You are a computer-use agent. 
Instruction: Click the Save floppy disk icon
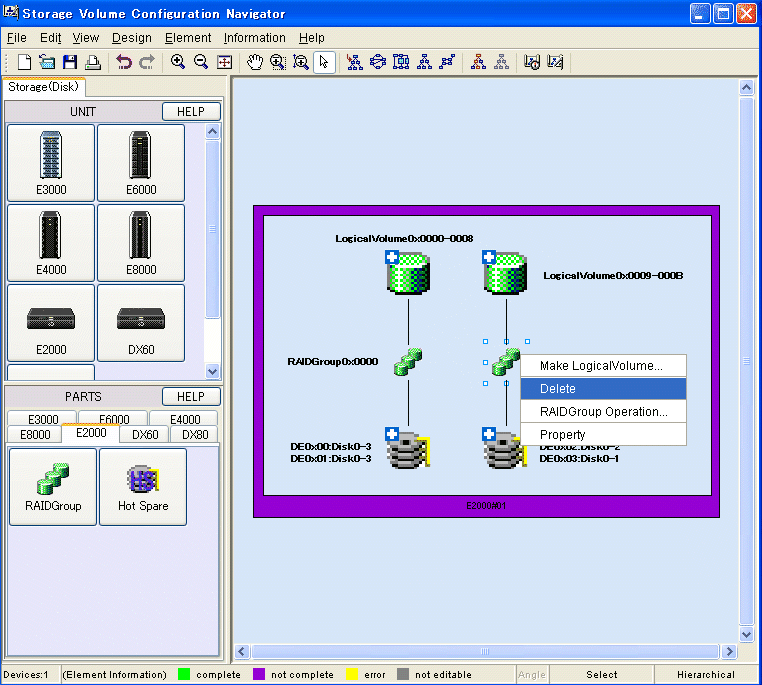coord(70,62)
